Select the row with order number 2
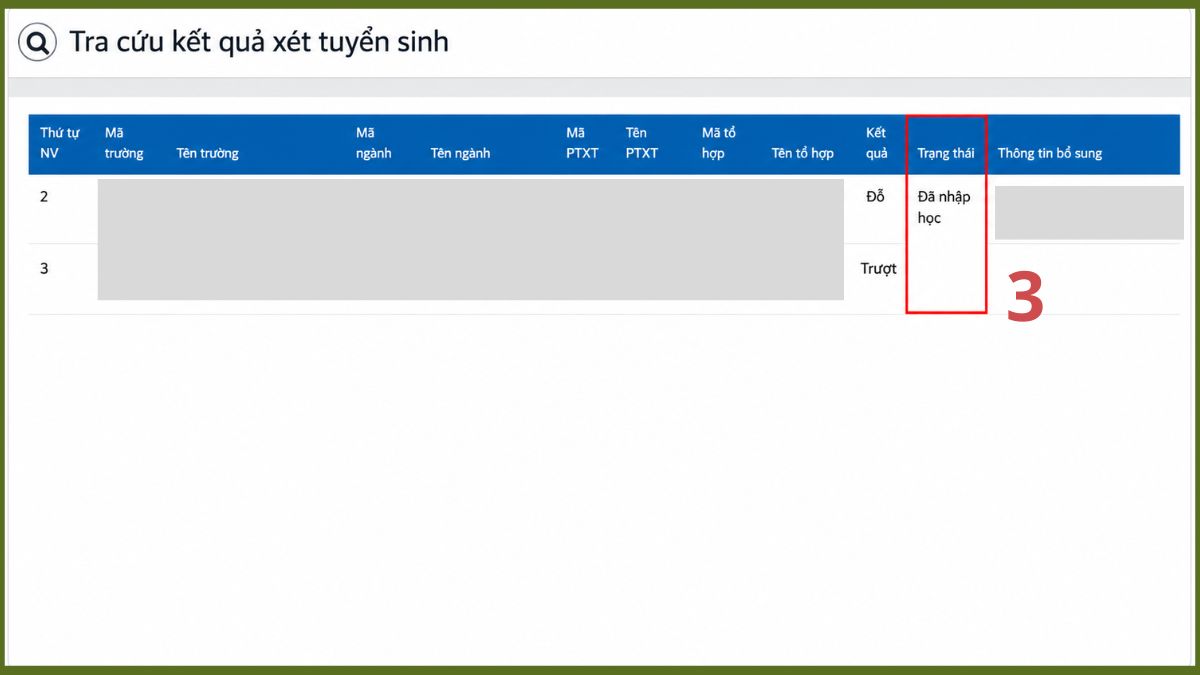 604,209
